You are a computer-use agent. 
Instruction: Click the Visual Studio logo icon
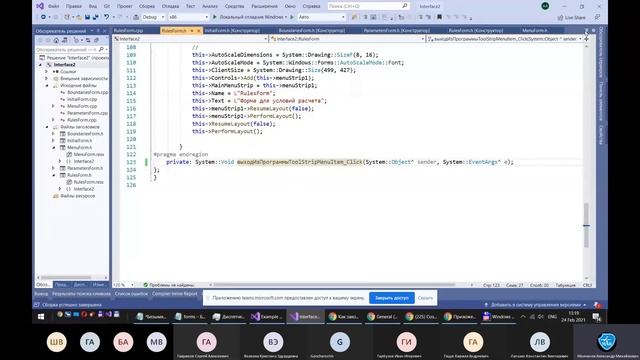(x=40, y=6)
